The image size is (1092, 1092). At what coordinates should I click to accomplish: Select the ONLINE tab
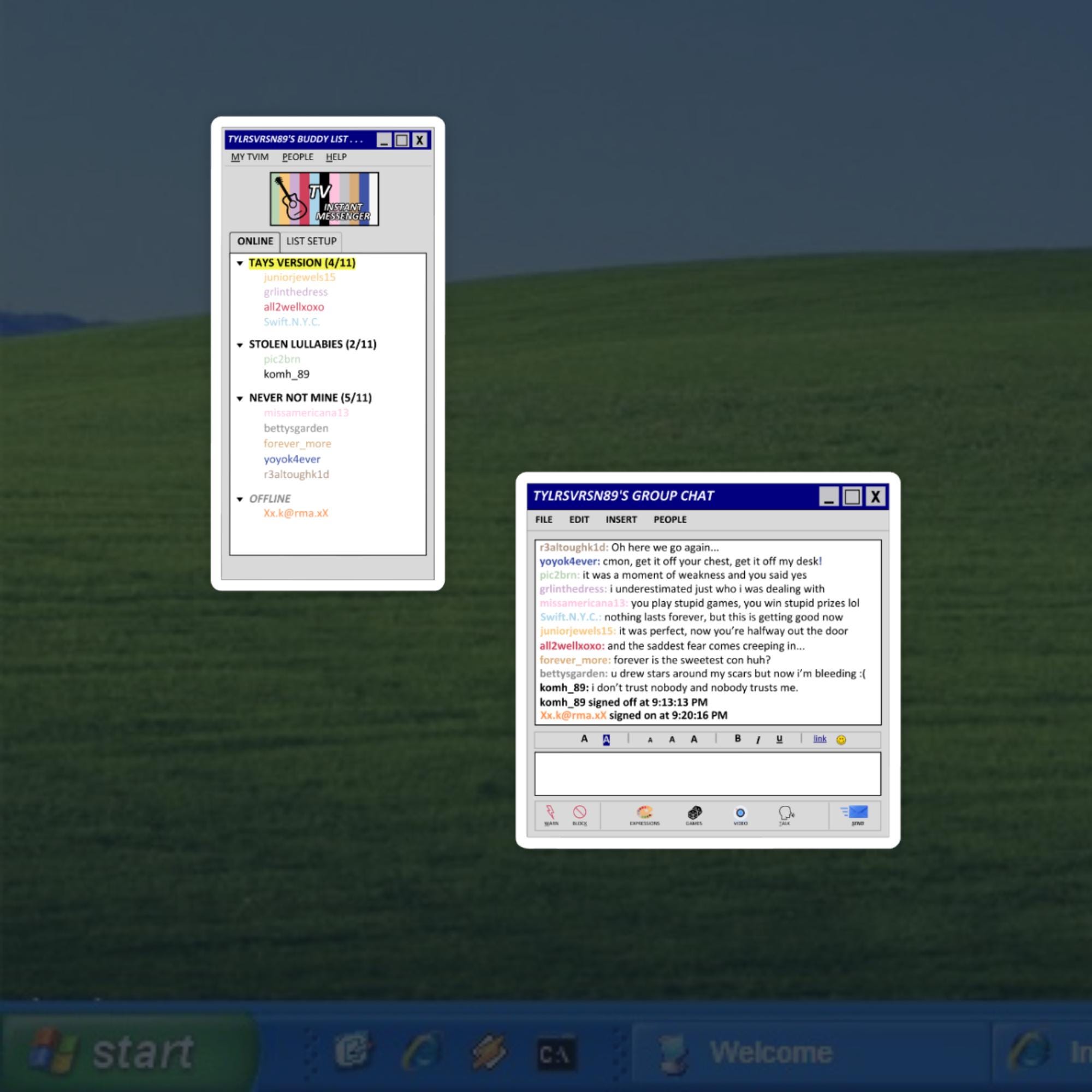tap(255, 241)
